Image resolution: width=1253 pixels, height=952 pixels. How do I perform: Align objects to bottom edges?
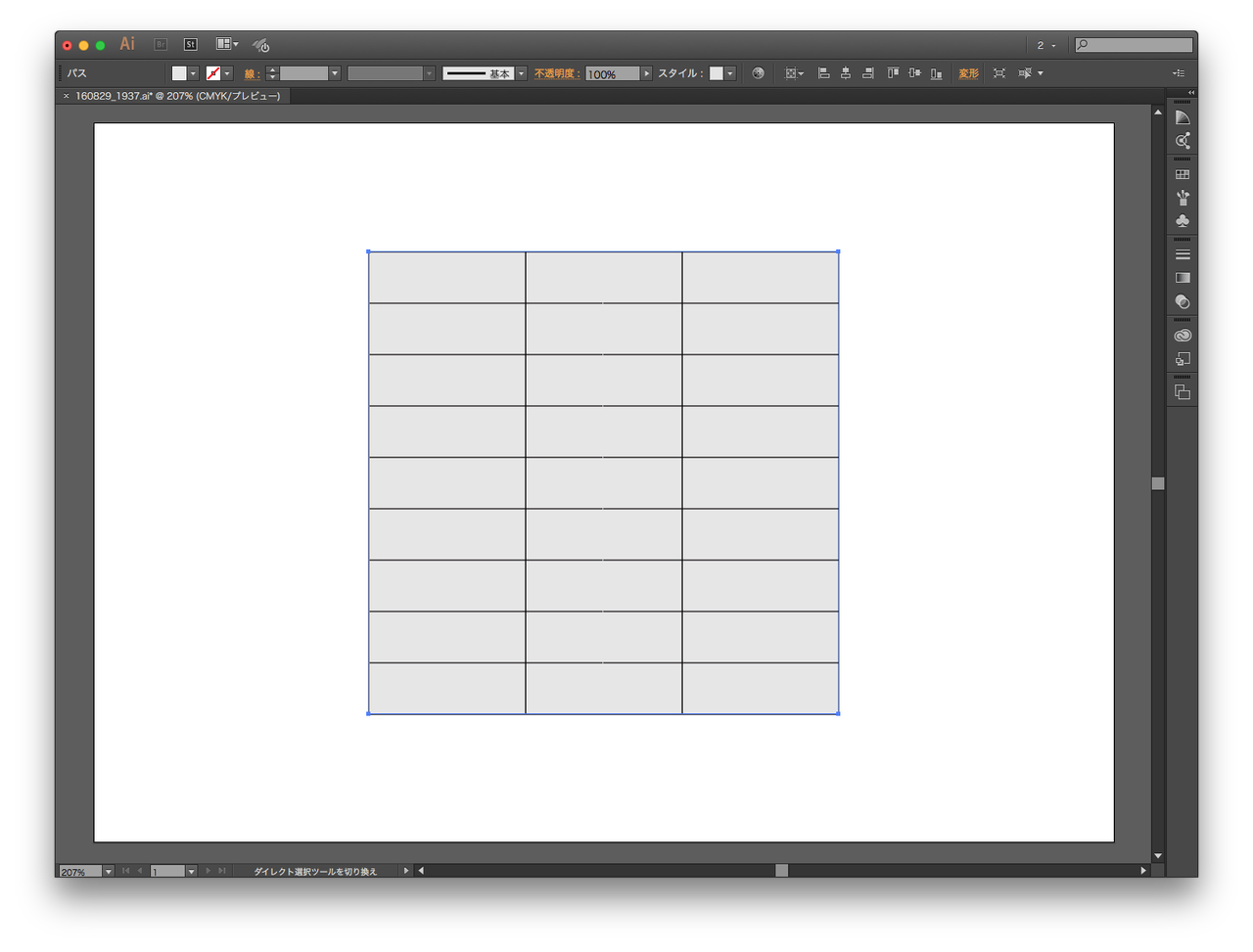pyautogui.click(x=937, y=73)
